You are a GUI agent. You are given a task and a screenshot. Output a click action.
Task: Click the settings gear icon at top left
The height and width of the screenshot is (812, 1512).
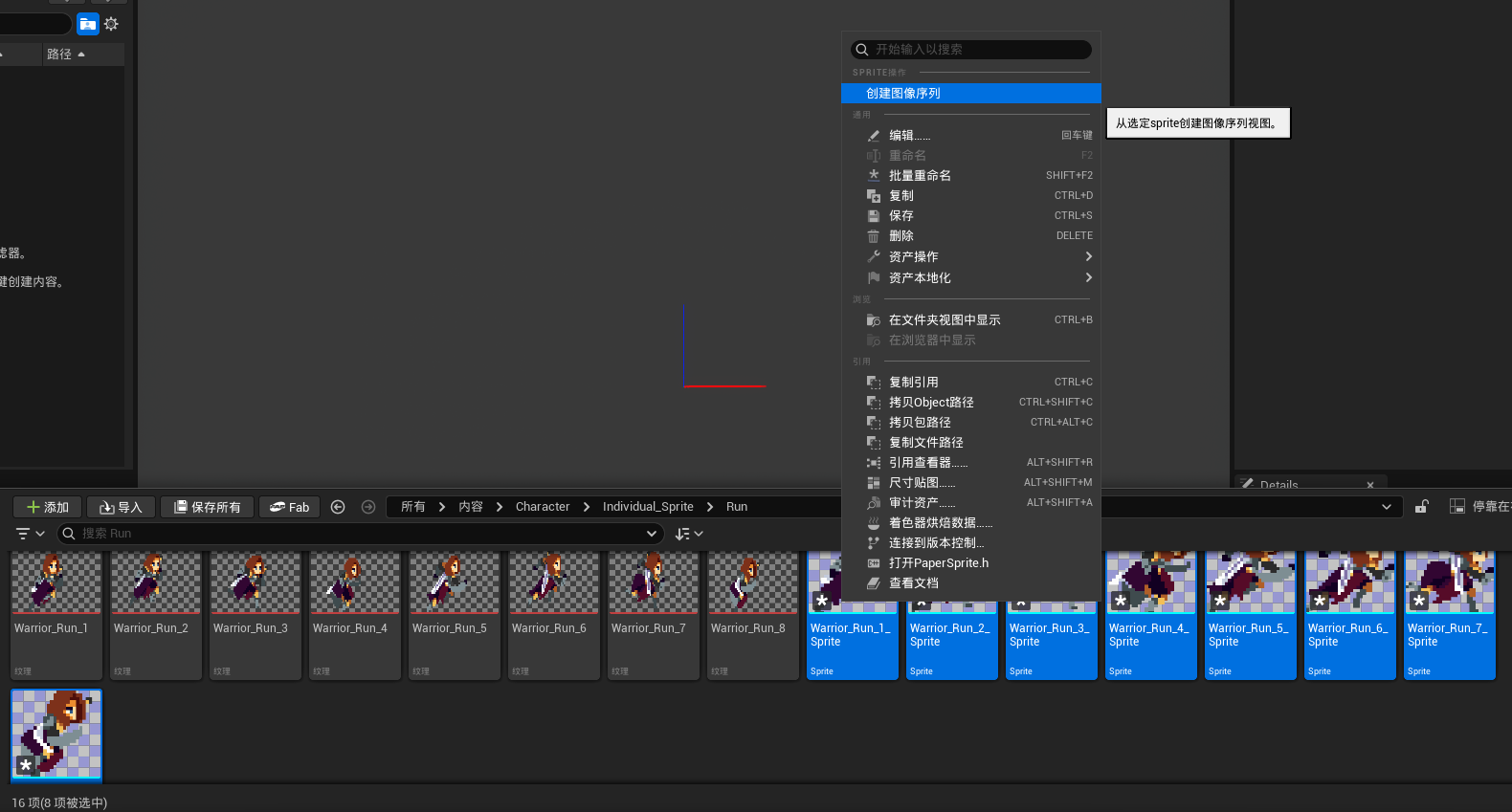click(111, 24)
